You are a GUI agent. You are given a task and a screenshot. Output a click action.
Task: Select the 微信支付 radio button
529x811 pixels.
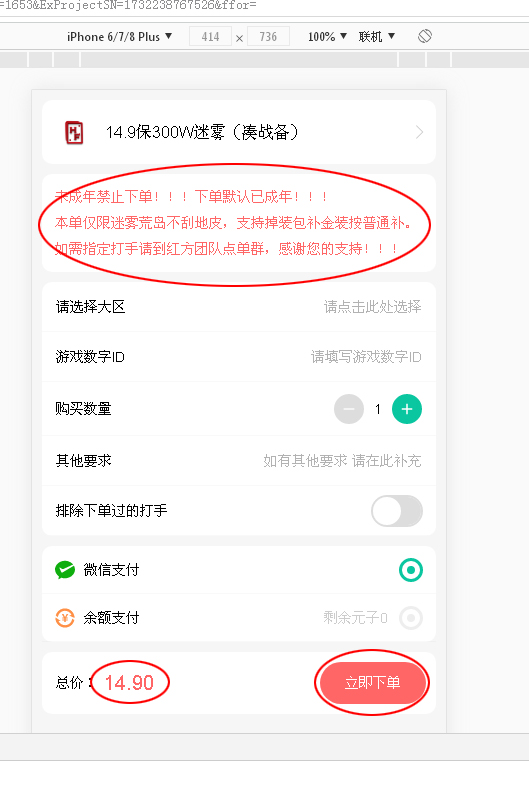click(x=411, y=570)
